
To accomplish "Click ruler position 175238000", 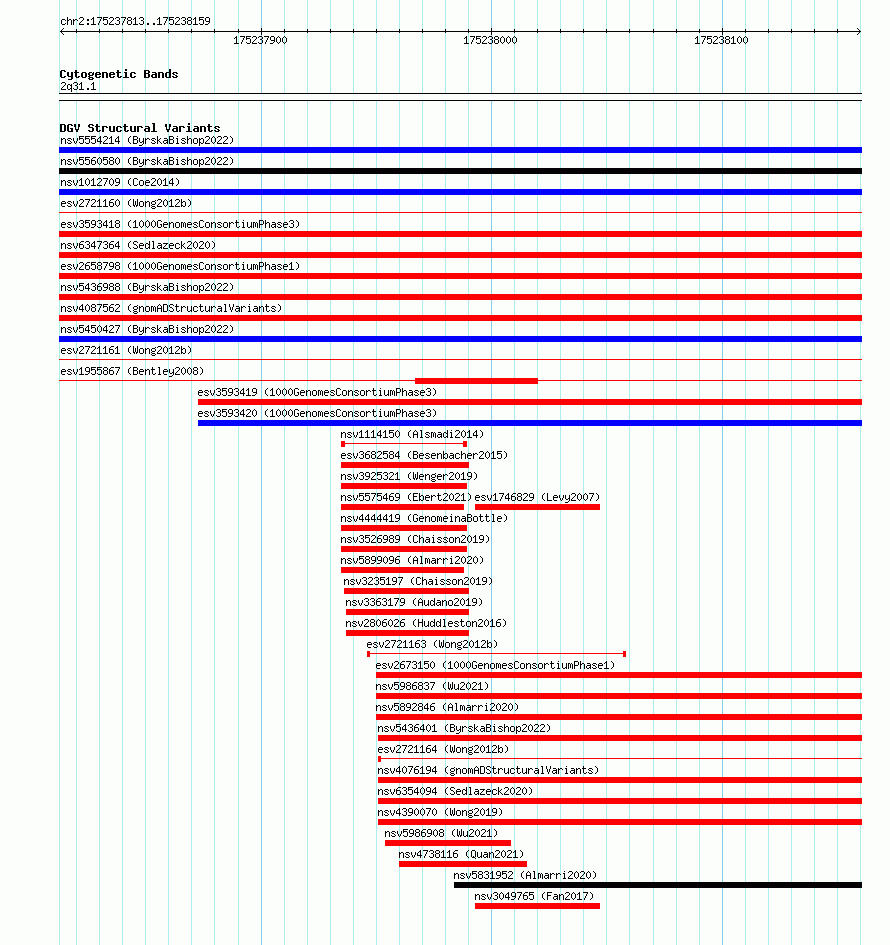I will 490,40.
